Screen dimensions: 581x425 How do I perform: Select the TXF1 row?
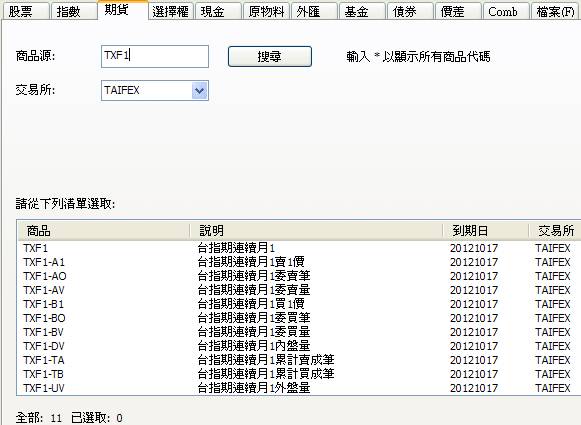click(x=299, y=248)
